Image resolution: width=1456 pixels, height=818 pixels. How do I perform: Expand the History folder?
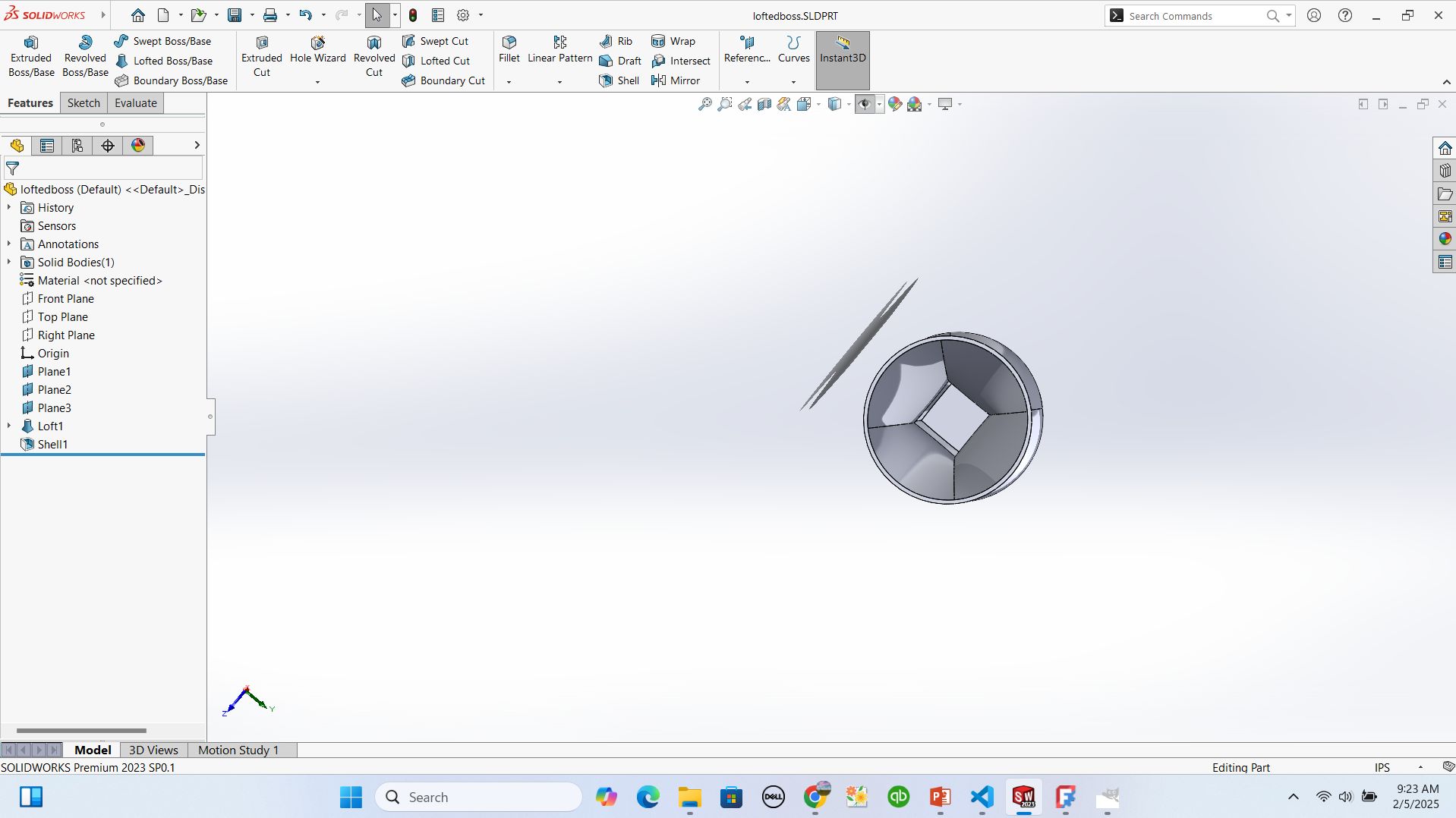point(9,208)
